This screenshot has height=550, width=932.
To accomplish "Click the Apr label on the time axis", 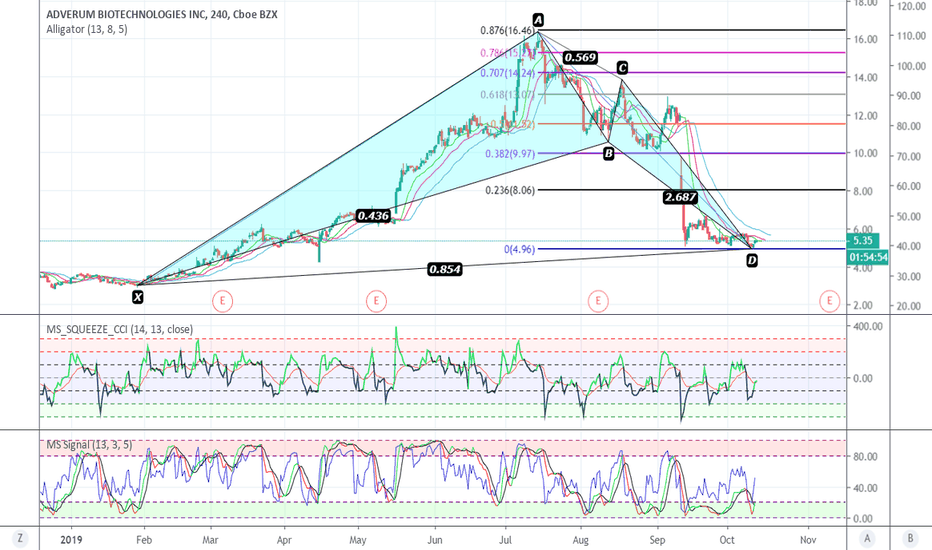I will (284, 540).
